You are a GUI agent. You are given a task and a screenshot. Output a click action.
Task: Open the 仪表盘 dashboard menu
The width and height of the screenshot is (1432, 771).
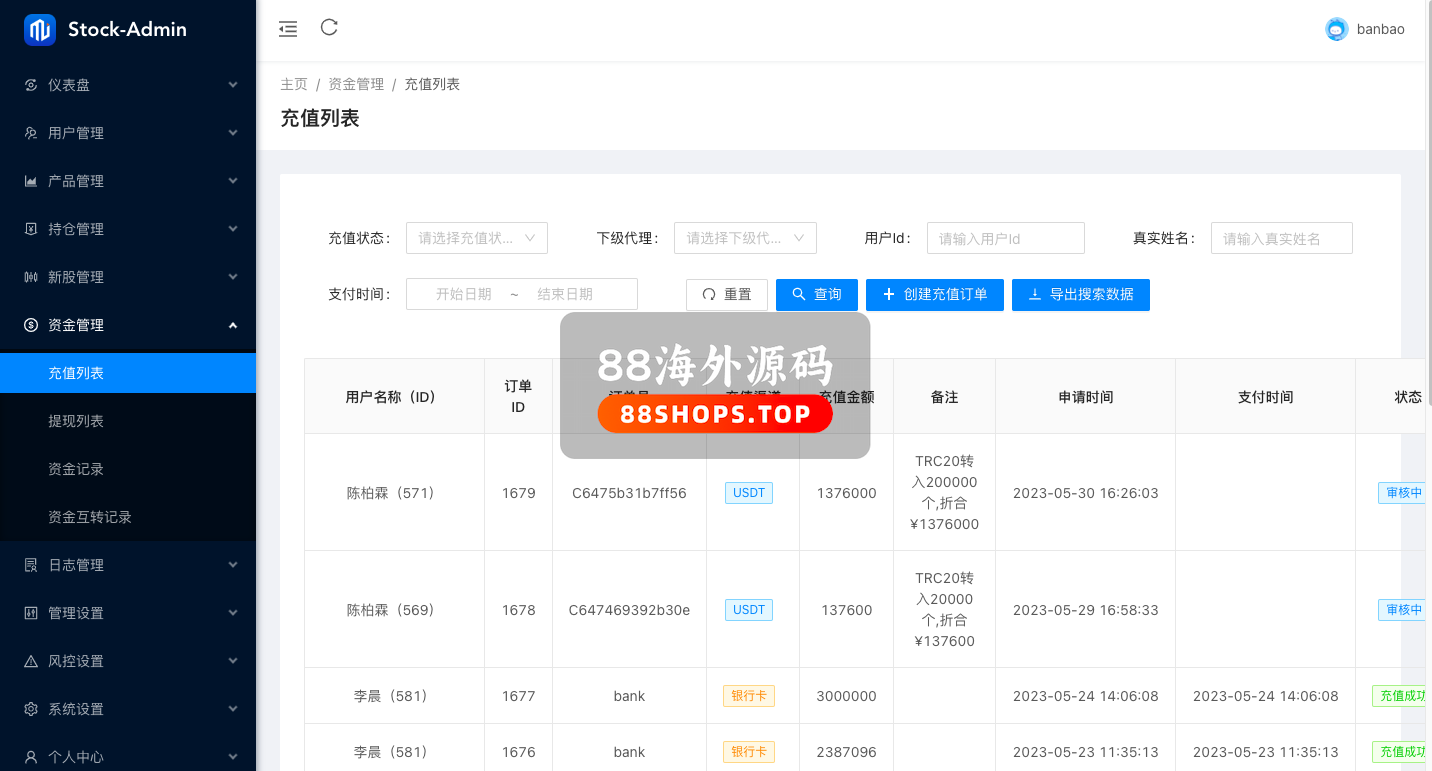click(x=128, y=85)
